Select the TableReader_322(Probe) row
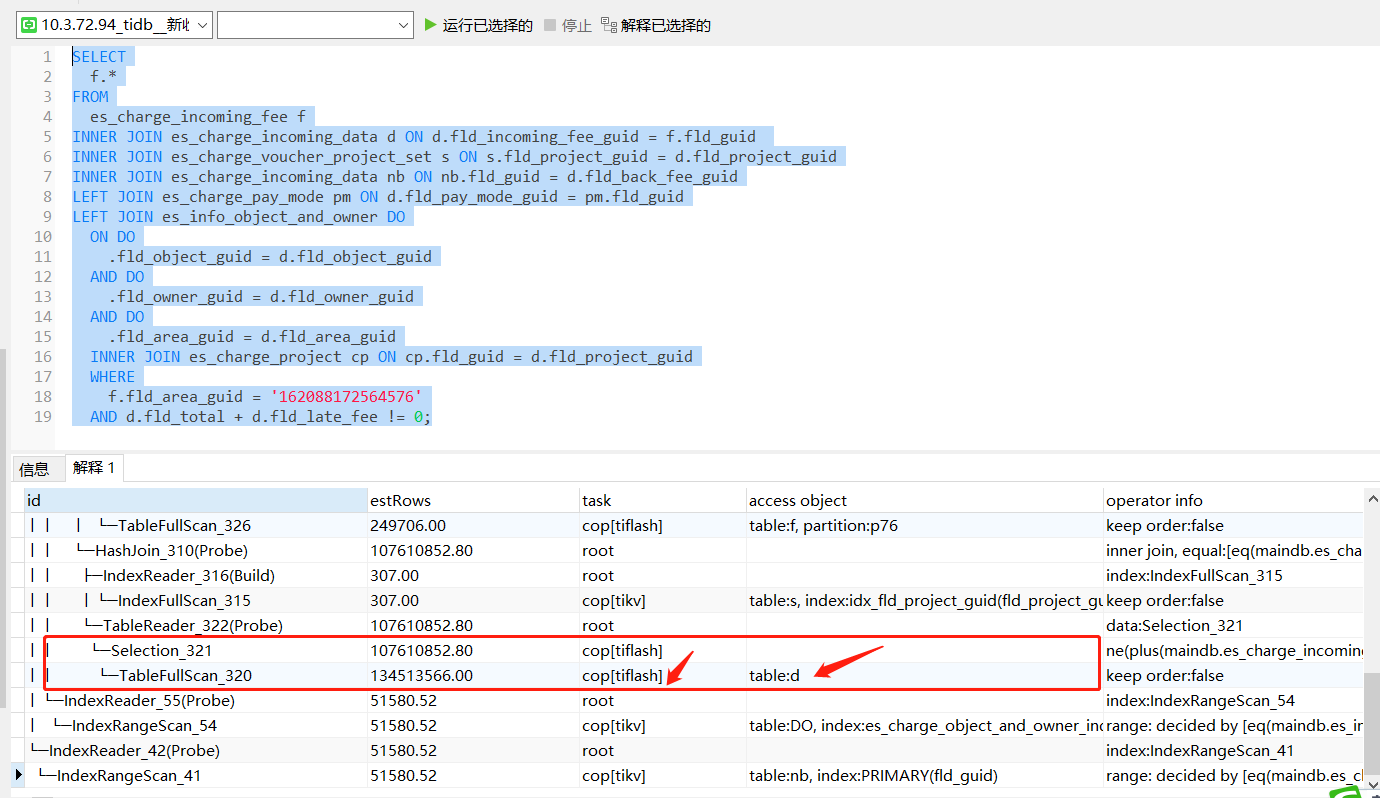This screenshot has height=798, width=1380. [694, 625]
